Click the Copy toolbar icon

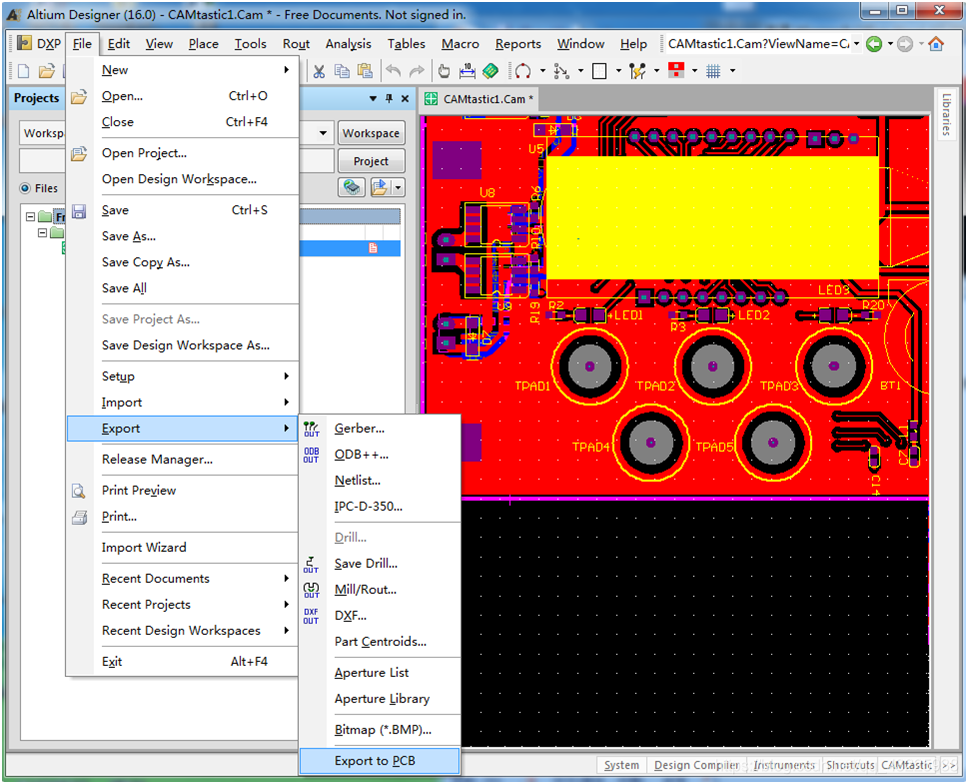pos(342,71)
